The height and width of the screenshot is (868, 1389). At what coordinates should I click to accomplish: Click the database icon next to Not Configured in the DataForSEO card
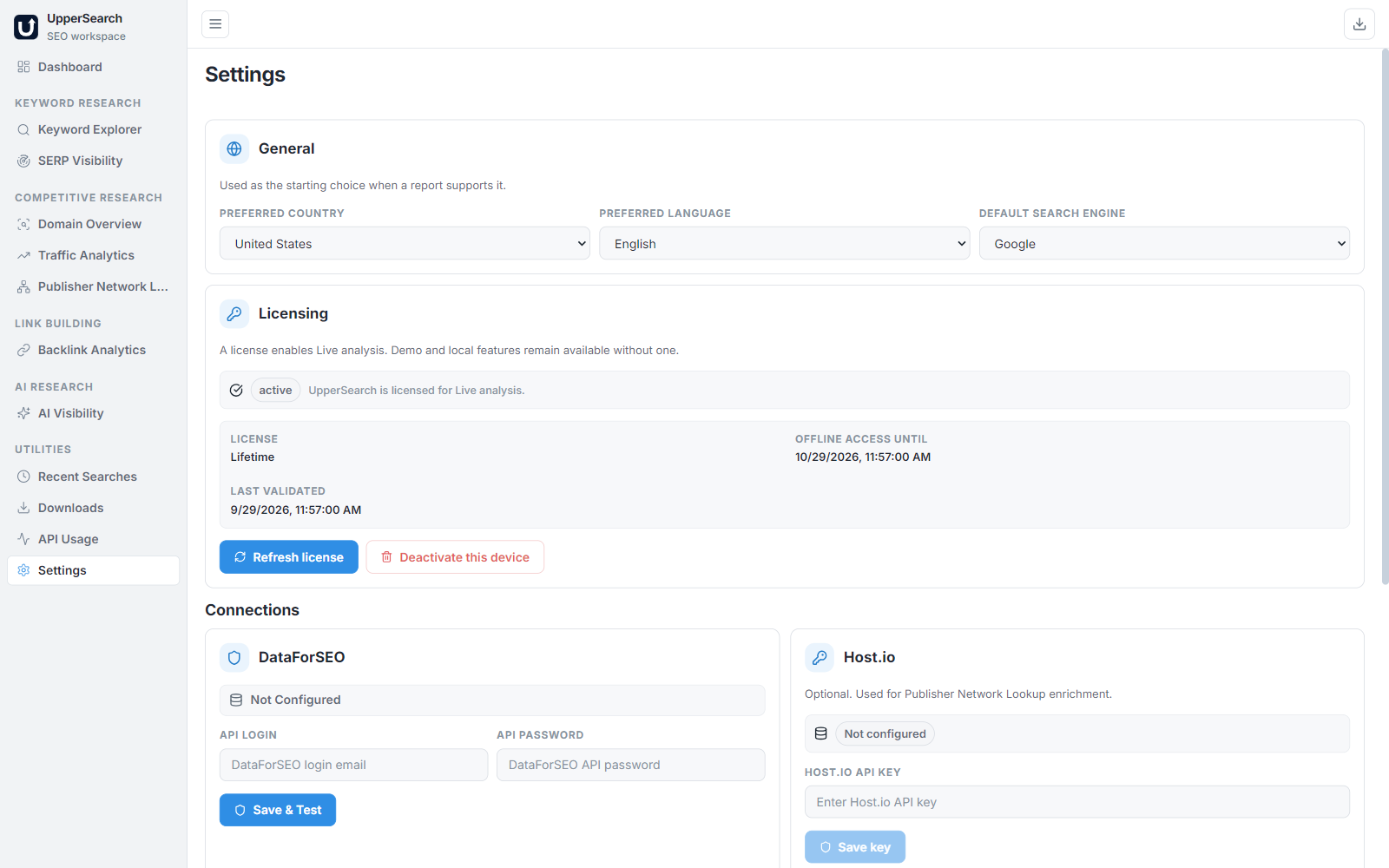[236, 700]
